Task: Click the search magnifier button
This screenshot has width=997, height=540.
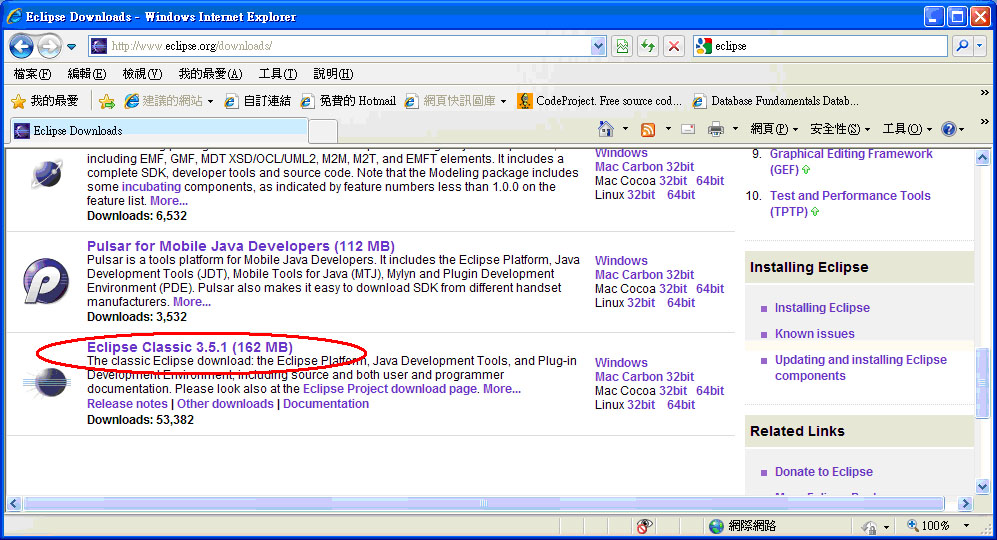Action: tap(963, 46)
